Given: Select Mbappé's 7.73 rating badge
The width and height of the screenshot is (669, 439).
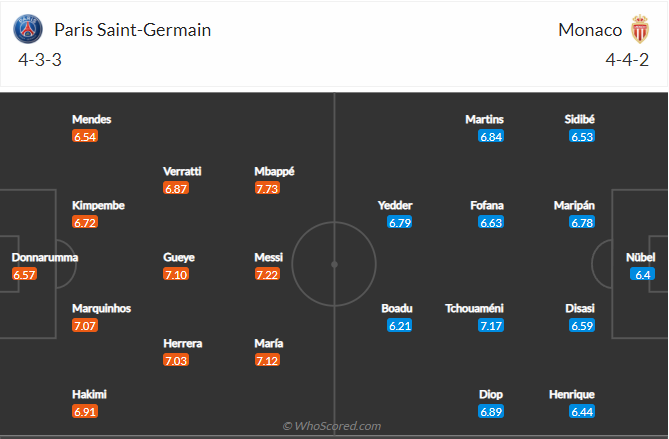Looking at the screenshot, I should click(268, 188).
